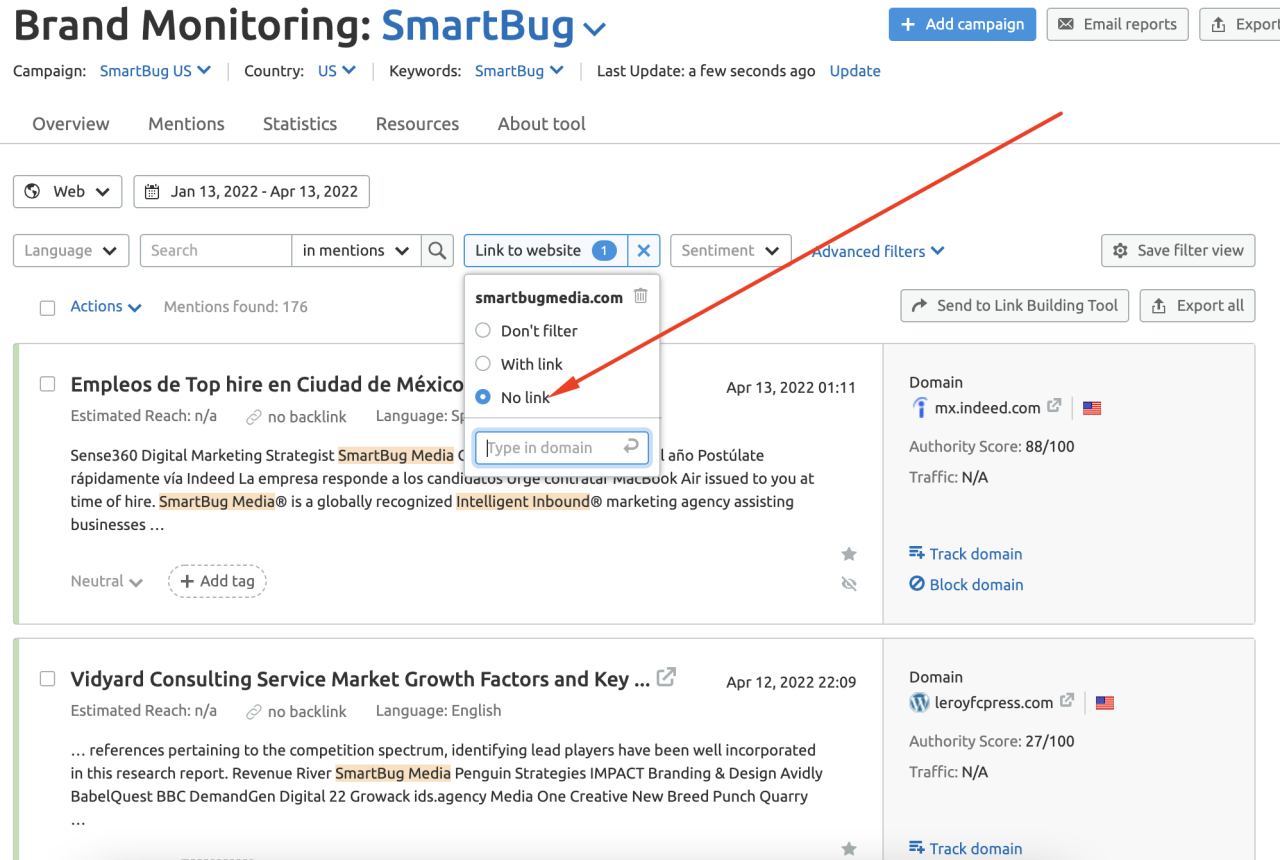Open leroyfcpress.com external link icon
The width and height of the screenshot is (1280, 860).
coord(1067,701)
